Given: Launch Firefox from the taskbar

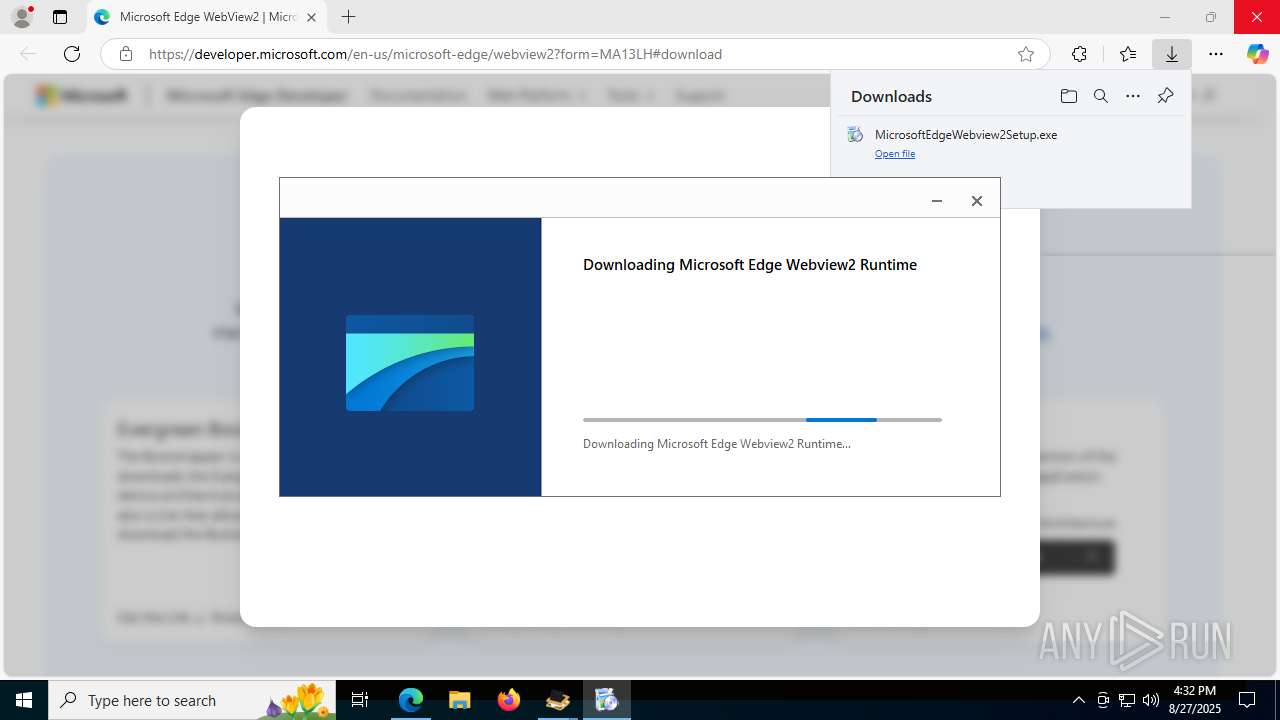Looking at the screenshot, I should click(x=509, y=700).
